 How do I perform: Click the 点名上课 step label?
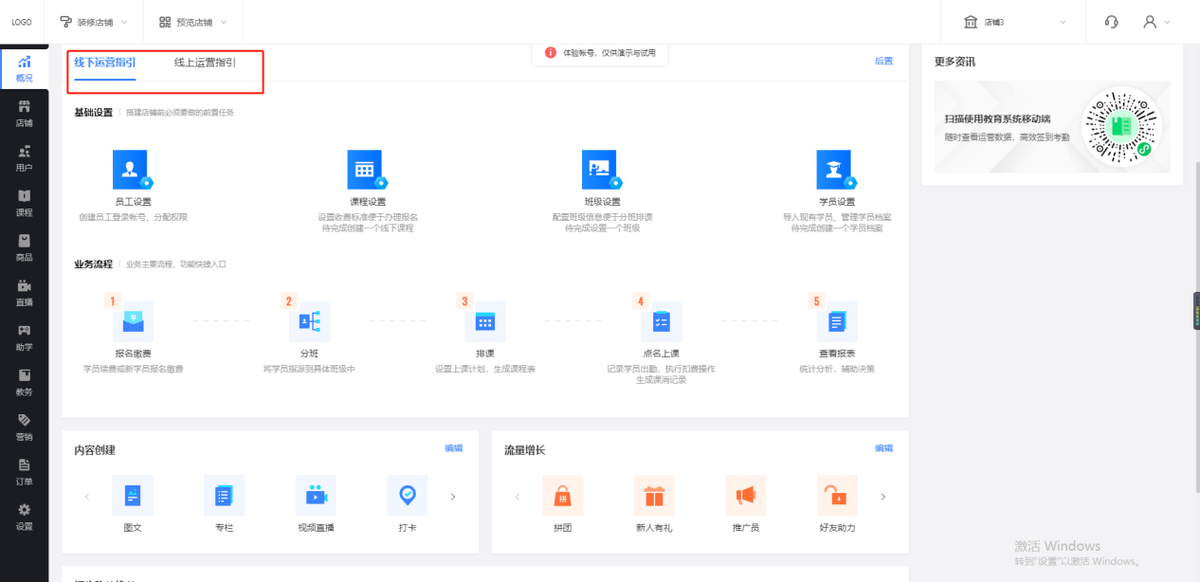click(661, 354)
